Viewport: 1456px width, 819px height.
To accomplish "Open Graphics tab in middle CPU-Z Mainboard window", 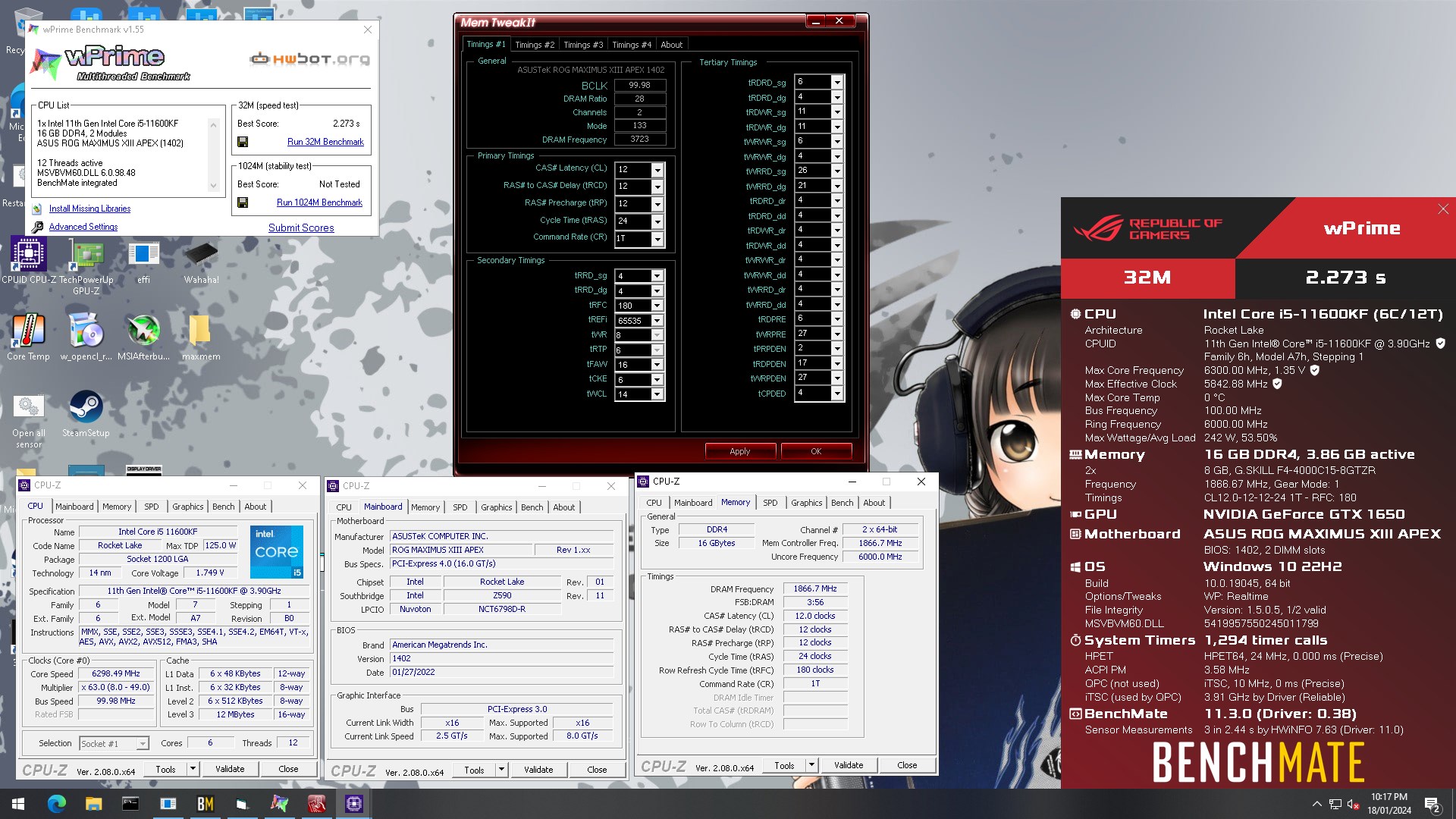I will click(497, 507).
